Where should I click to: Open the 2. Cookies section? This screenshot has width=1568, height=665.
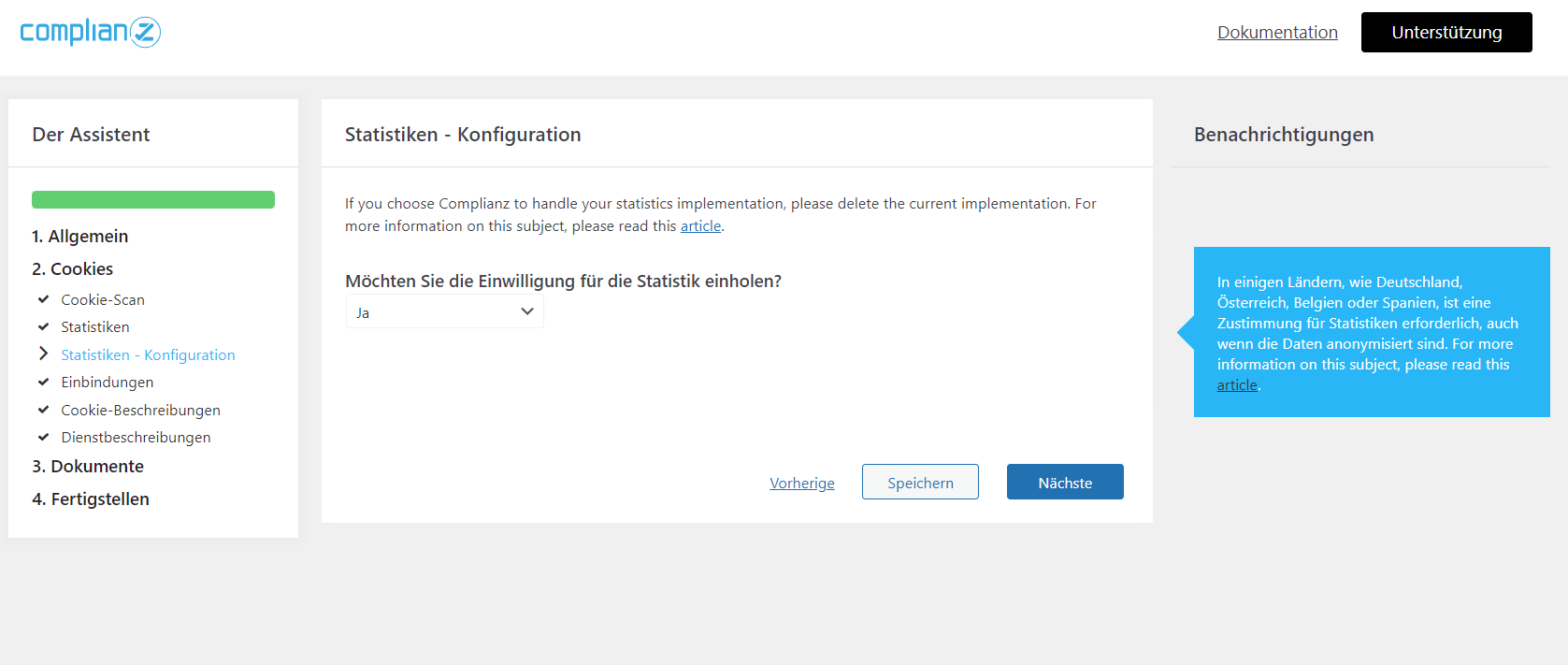click(73, 269)
